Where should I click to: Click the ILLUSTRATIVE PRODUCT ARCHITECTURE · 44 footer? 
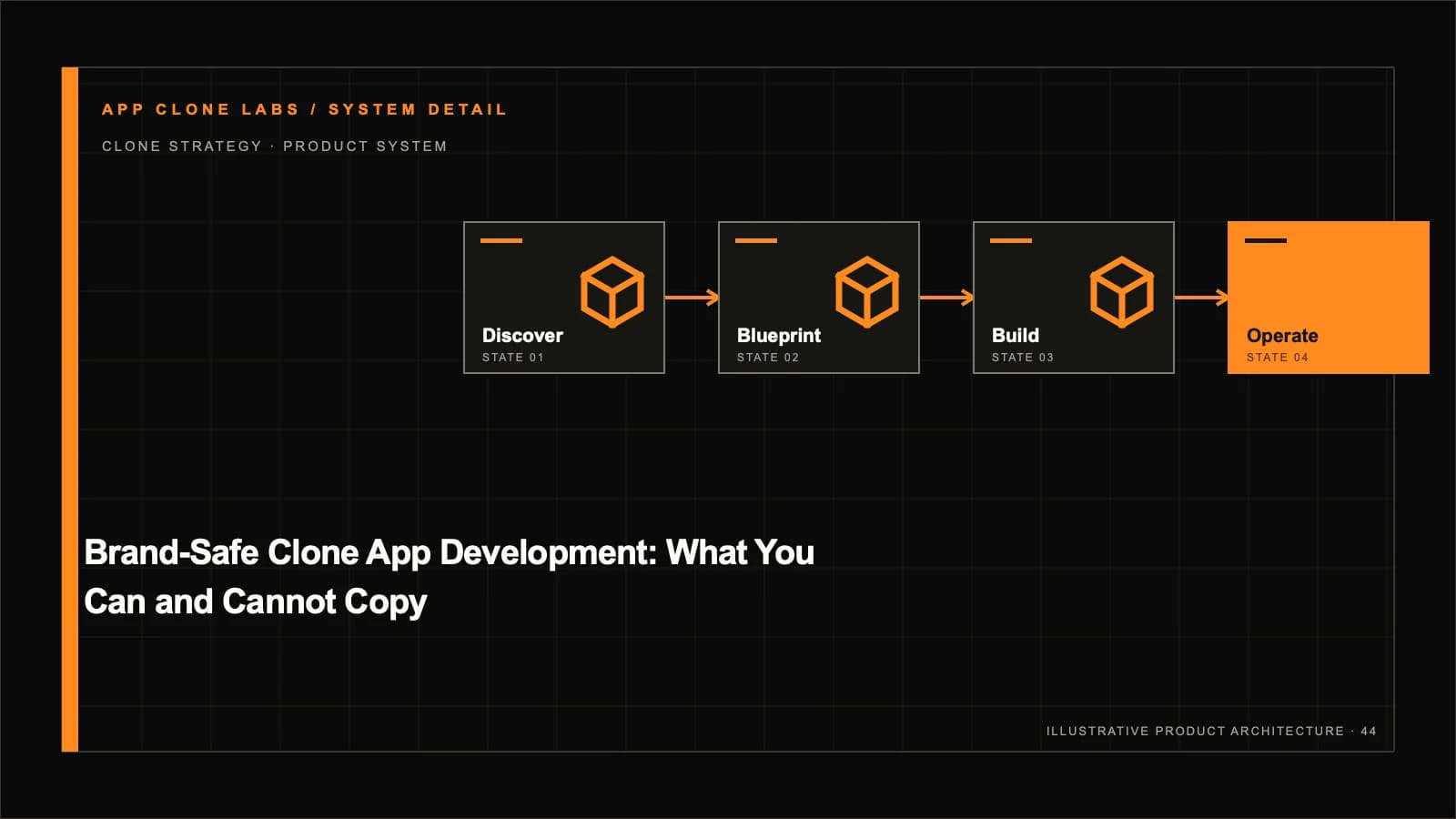1211,731
